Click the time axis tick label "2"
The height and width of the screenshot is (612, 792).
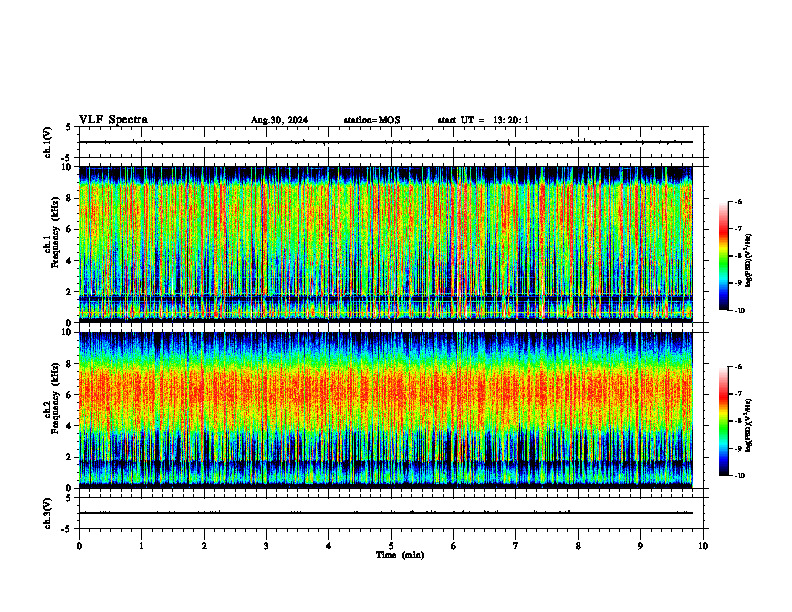pyautogui.click(x=204, y=546)
